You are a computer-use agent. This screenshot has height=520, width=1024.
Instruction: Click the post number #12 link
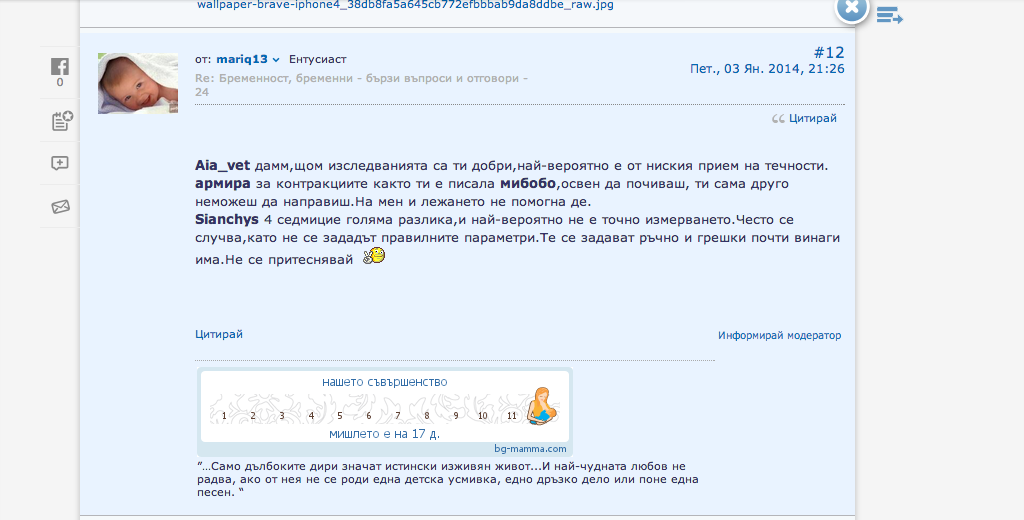(x=828, y=52)
